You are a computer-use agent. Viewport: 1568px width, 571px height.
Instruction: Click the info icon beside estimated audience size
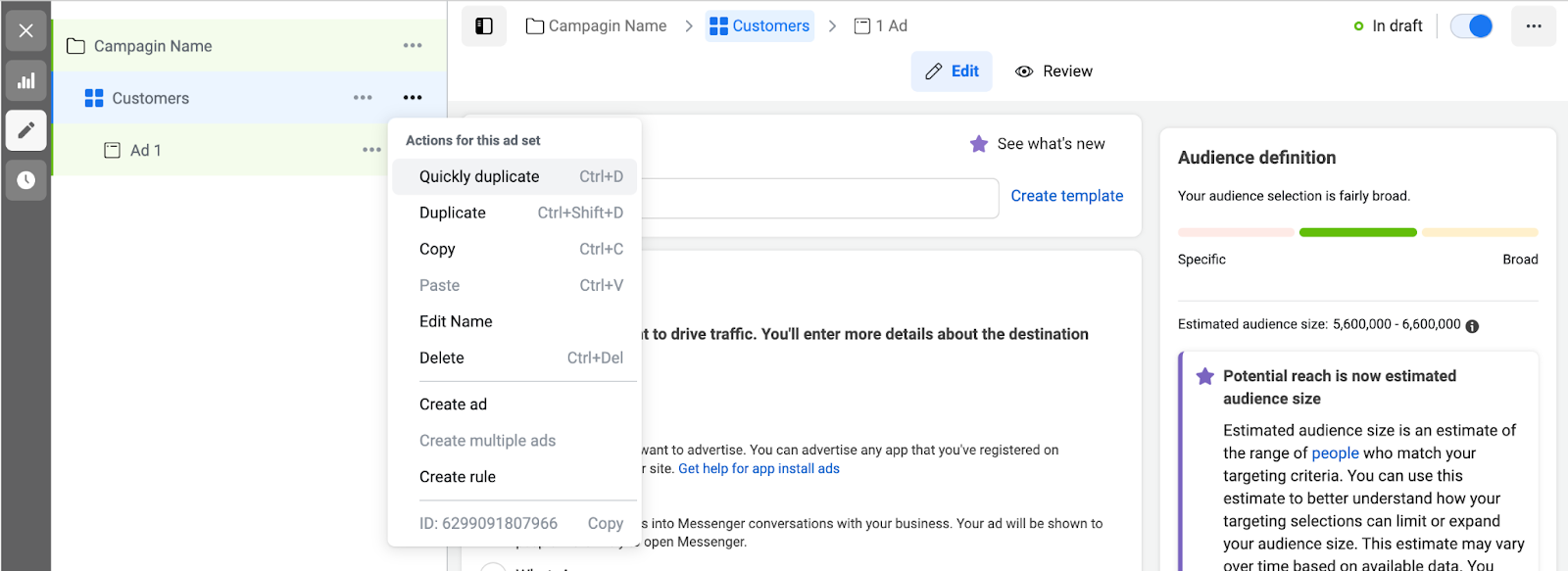point(1472,326)
